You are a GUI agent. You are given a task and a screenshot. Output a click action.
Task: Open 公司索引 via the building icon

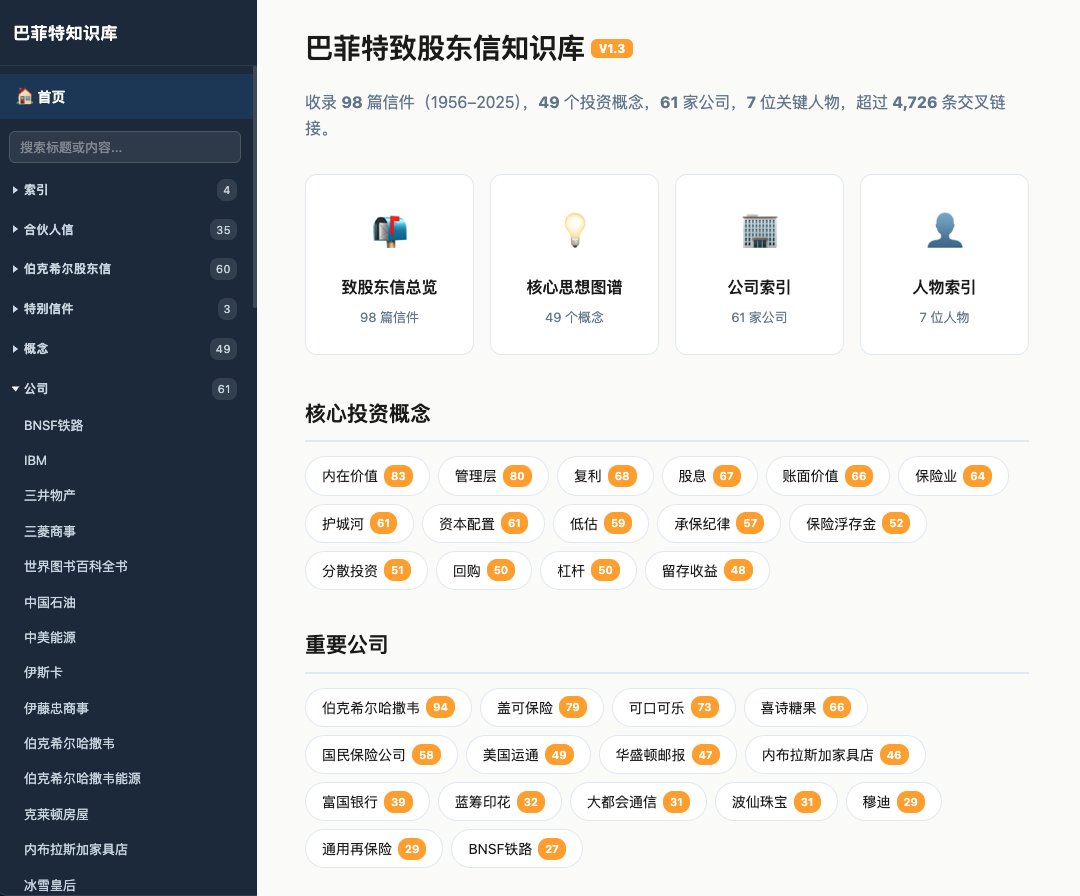tap(759, 230)
